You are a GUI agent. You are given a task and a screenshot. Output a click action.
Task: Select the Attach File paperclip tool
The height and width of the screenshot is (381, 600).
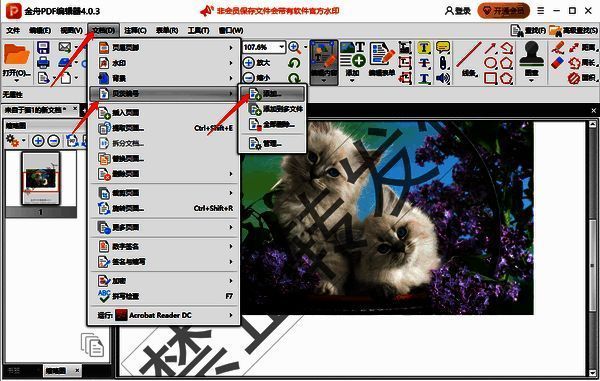coord(443,63)
